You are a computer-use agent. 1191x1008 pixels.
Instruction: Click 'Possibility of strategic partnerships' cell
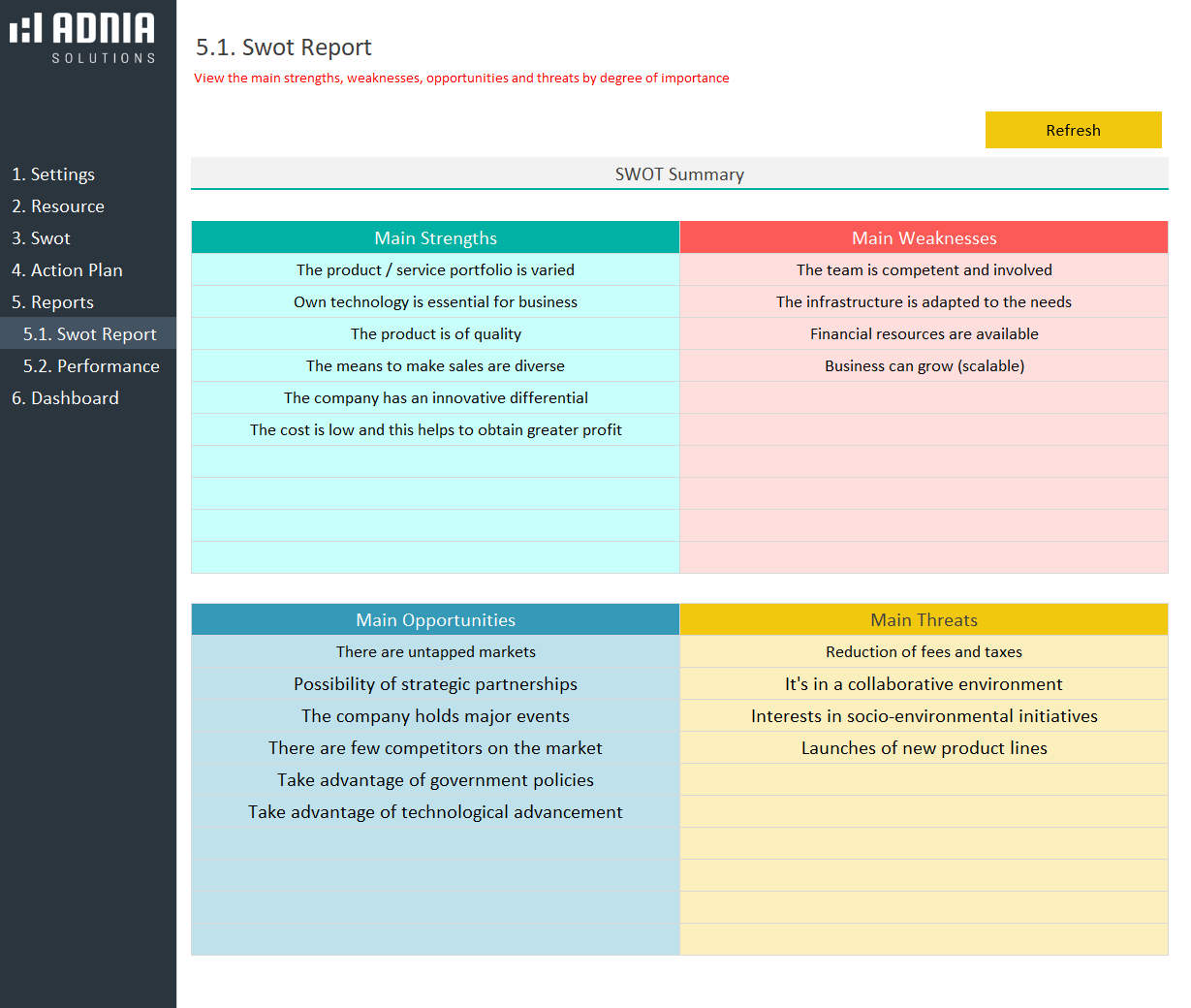point(435,684)
